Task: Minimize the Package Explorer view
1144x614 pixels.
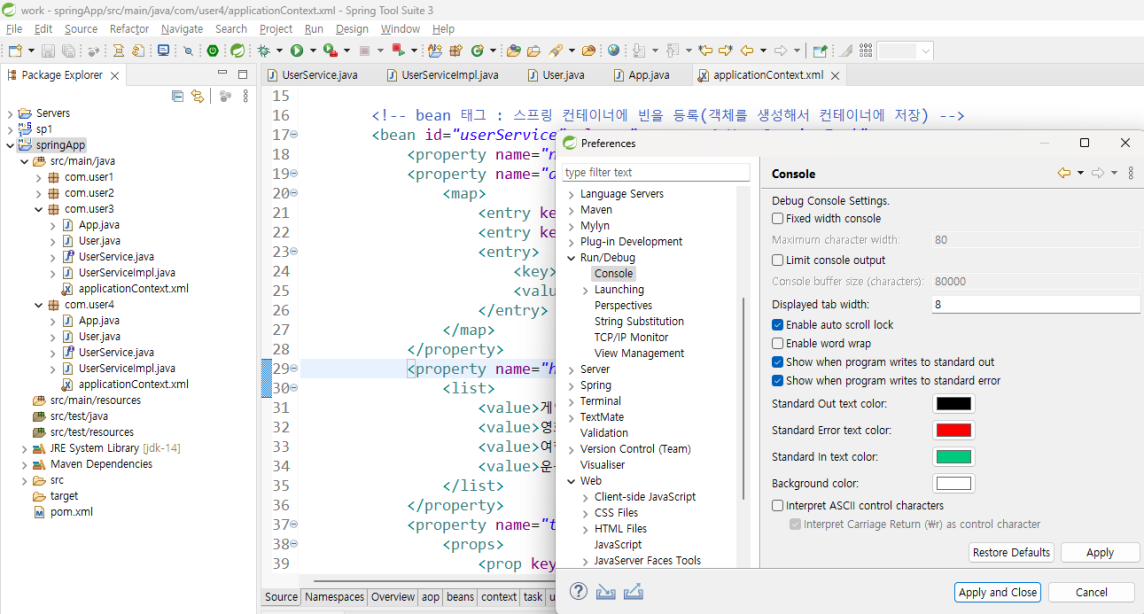Action: point(223,74)
